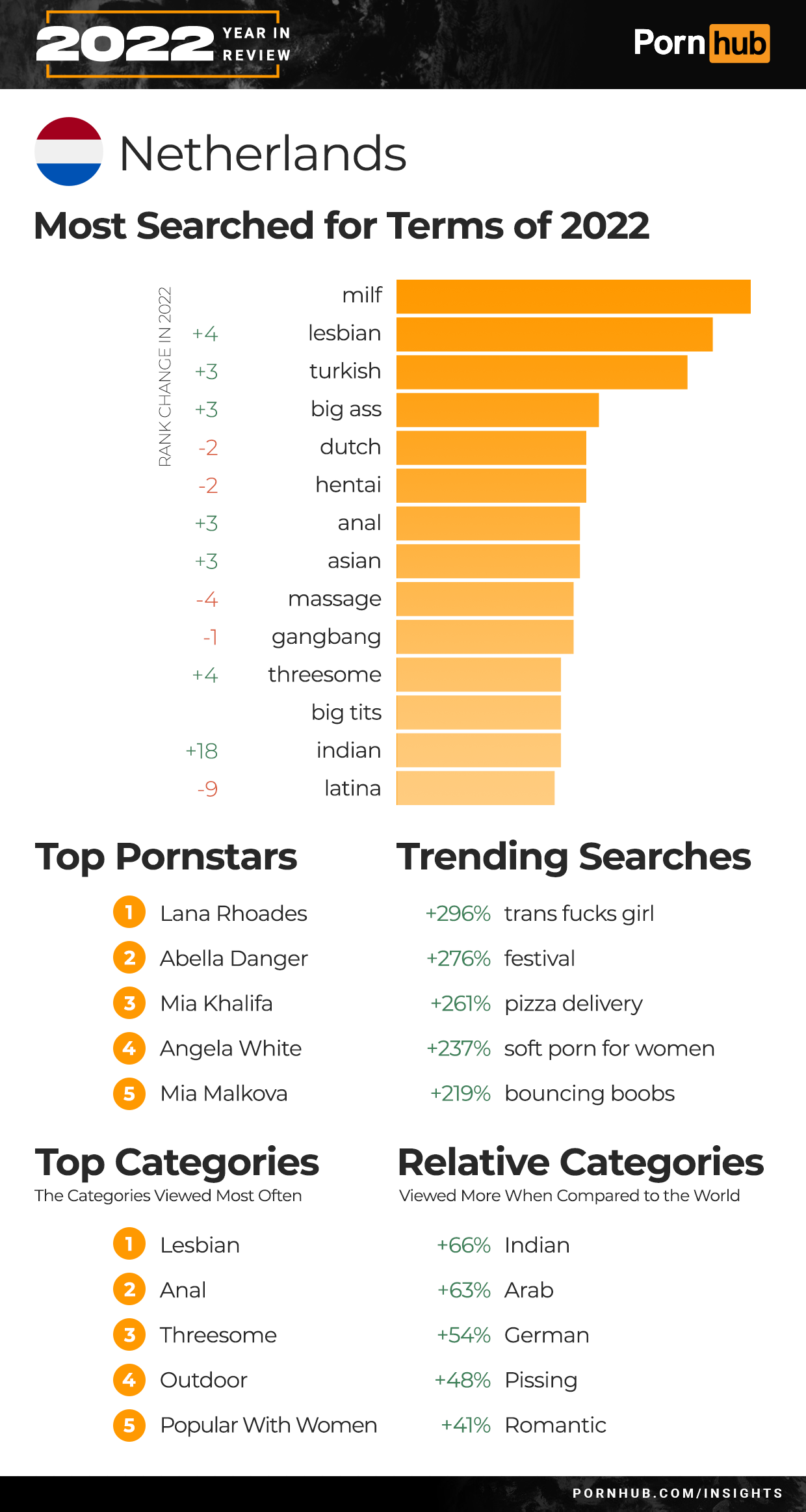Click number 2 badge beside Abella Danger
This screenshot has width=806, height=1512.
pyautogui.click(x=129, y=958)
